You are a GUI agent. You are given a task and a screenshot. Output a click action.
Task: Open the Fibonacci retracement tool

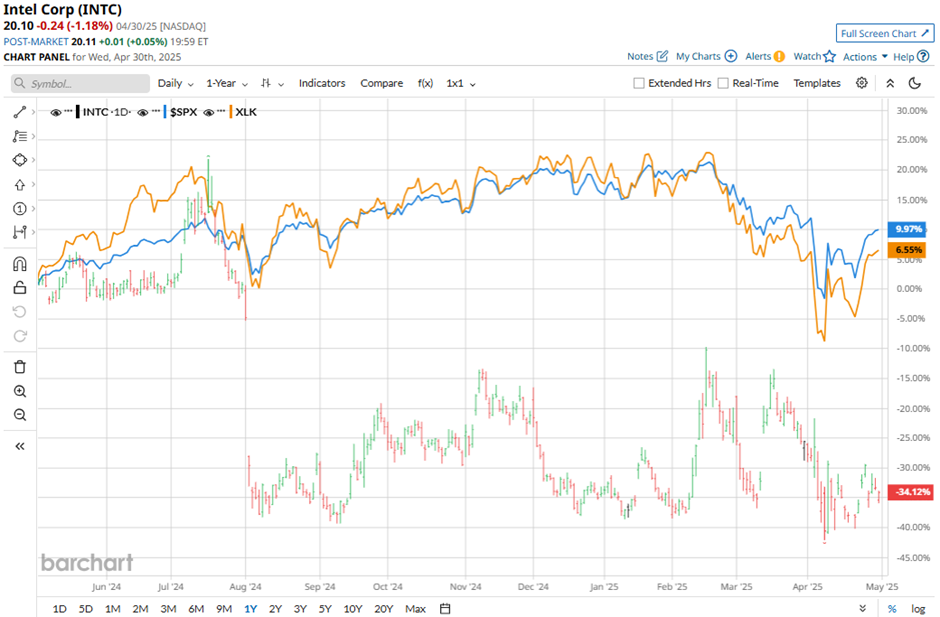[20, 136]
